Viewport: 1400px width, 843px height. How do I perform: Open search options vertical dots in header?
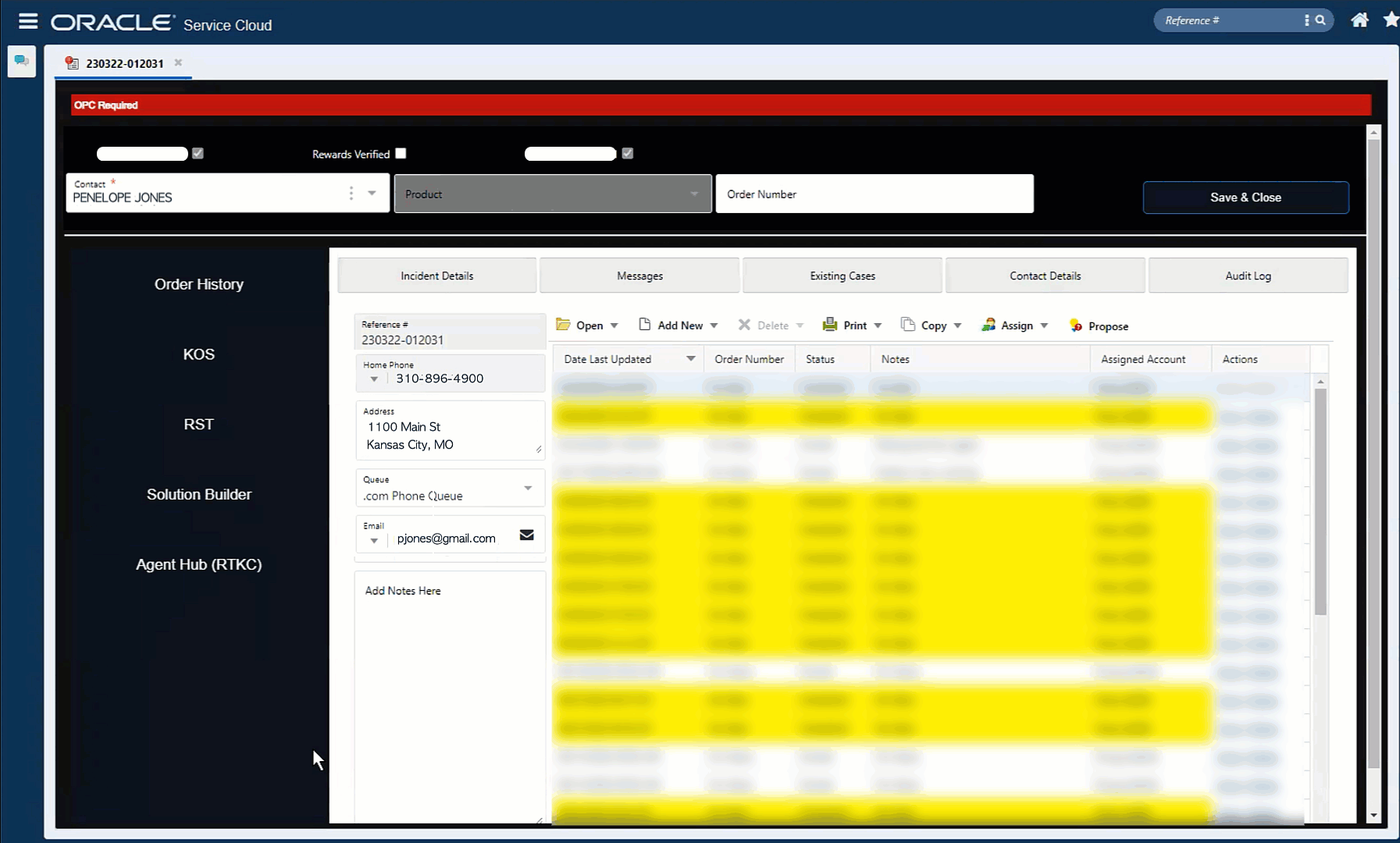(x=1306, y=20)
